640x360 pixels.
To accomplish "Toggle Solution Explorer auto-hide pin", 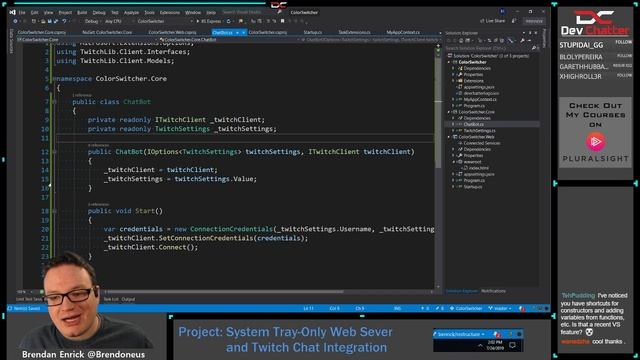I will point(530,33).
